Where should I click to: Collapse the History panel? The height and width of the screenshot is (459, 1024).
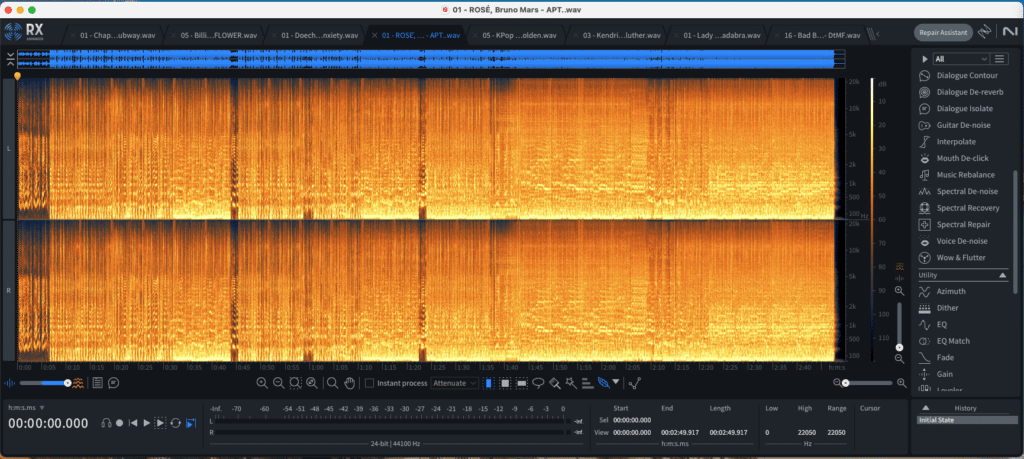(x=925, y=408)
